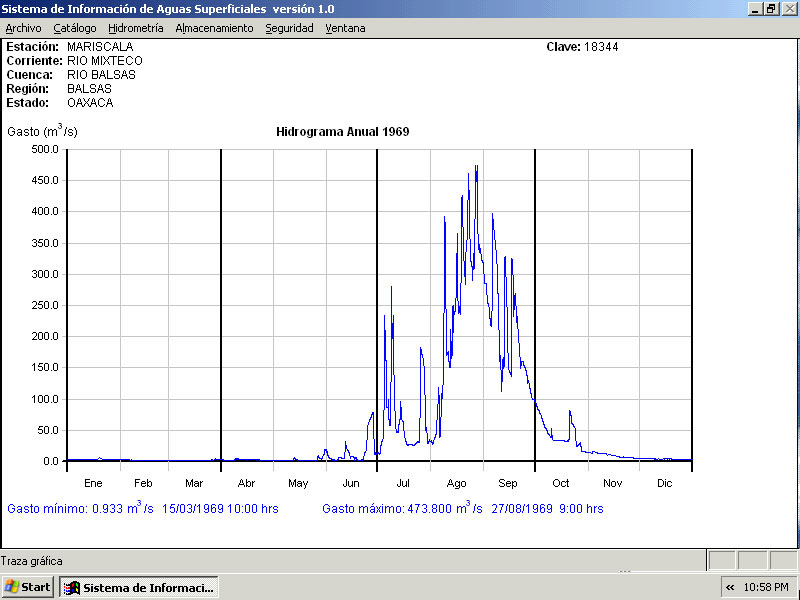Viewport: 800px width, 600px height.
Task: Expand hidden system tray icons chevron
Action: (730, 587)
